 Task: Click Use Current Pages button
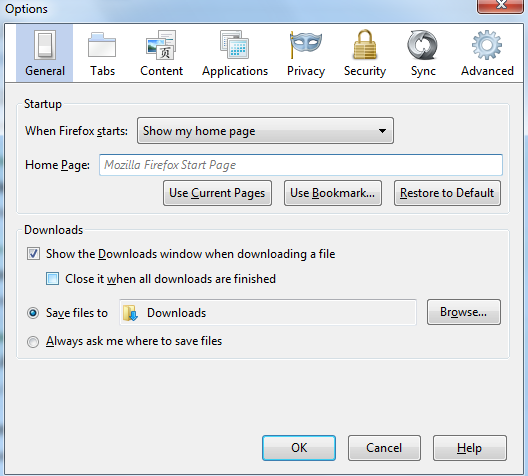[217, 193]
